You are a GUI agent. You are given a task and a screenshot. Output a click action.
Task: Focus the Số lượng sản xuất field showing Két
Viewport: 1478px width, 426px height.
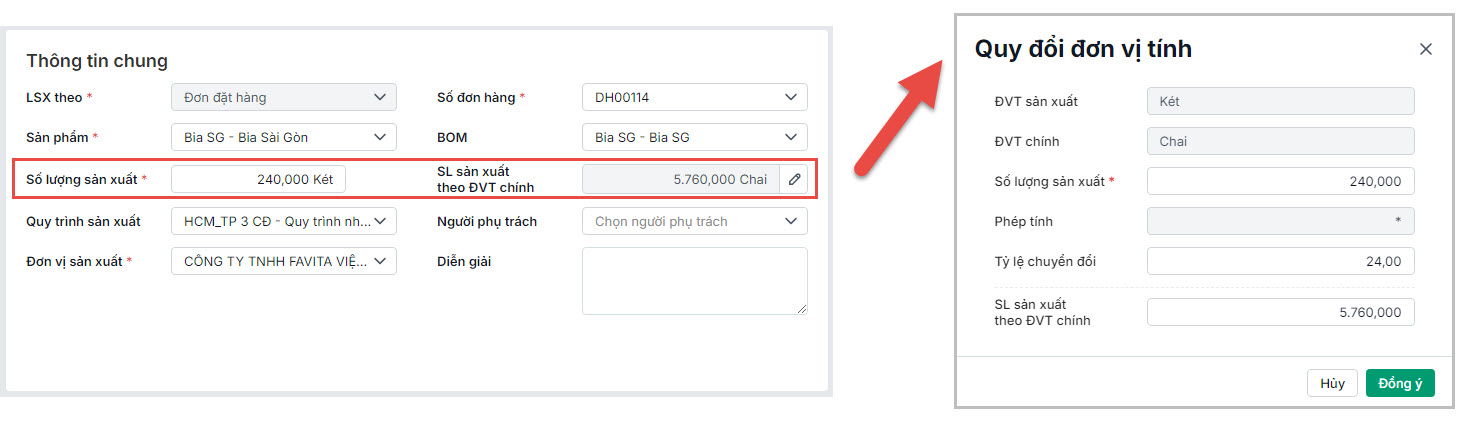point(258,180)
